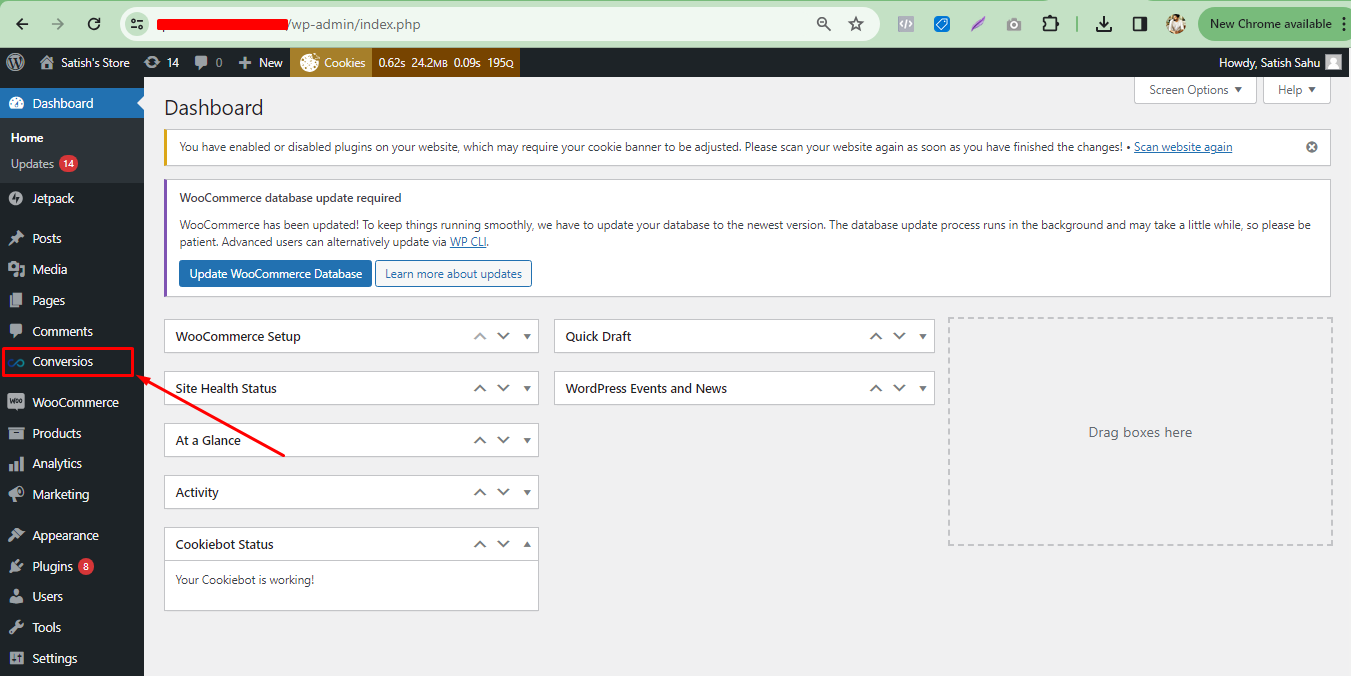Image resolution: width=1351 pixels, height=676 pixels.
Task: Reload the page
Action: click(x=94, y=24)
